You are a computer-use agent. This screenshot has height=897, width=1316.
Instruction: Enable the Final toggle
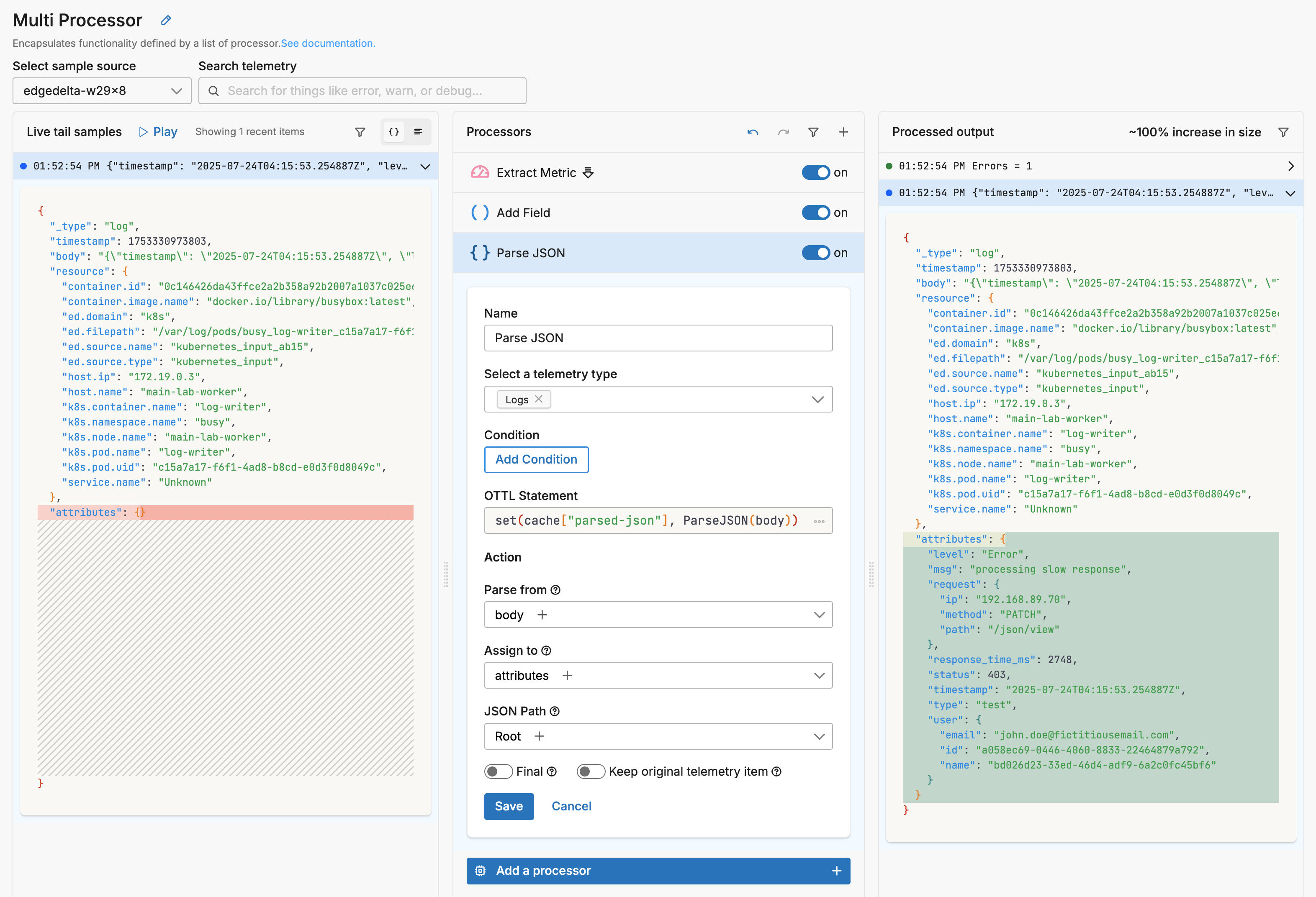(498, 772)
